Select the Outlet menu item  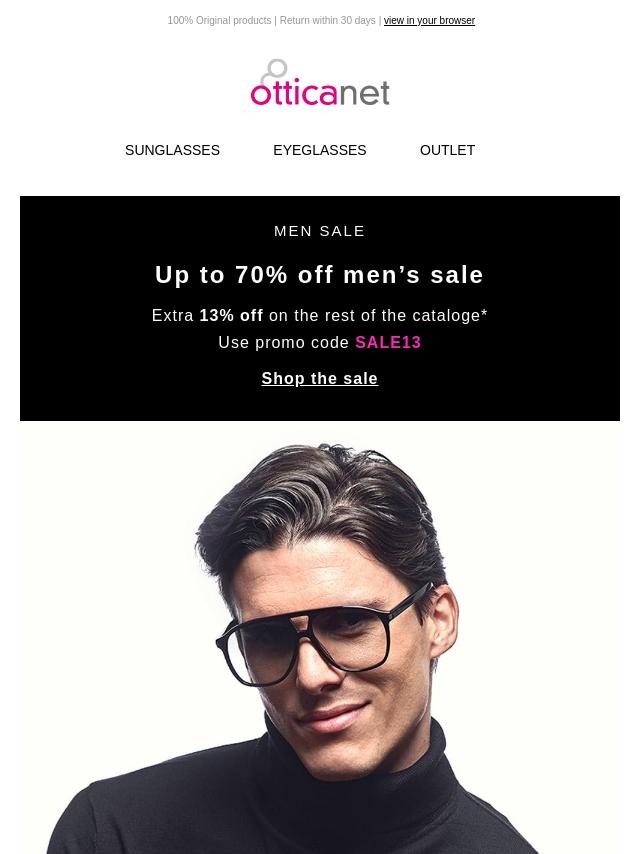click(x=447, y=150)
